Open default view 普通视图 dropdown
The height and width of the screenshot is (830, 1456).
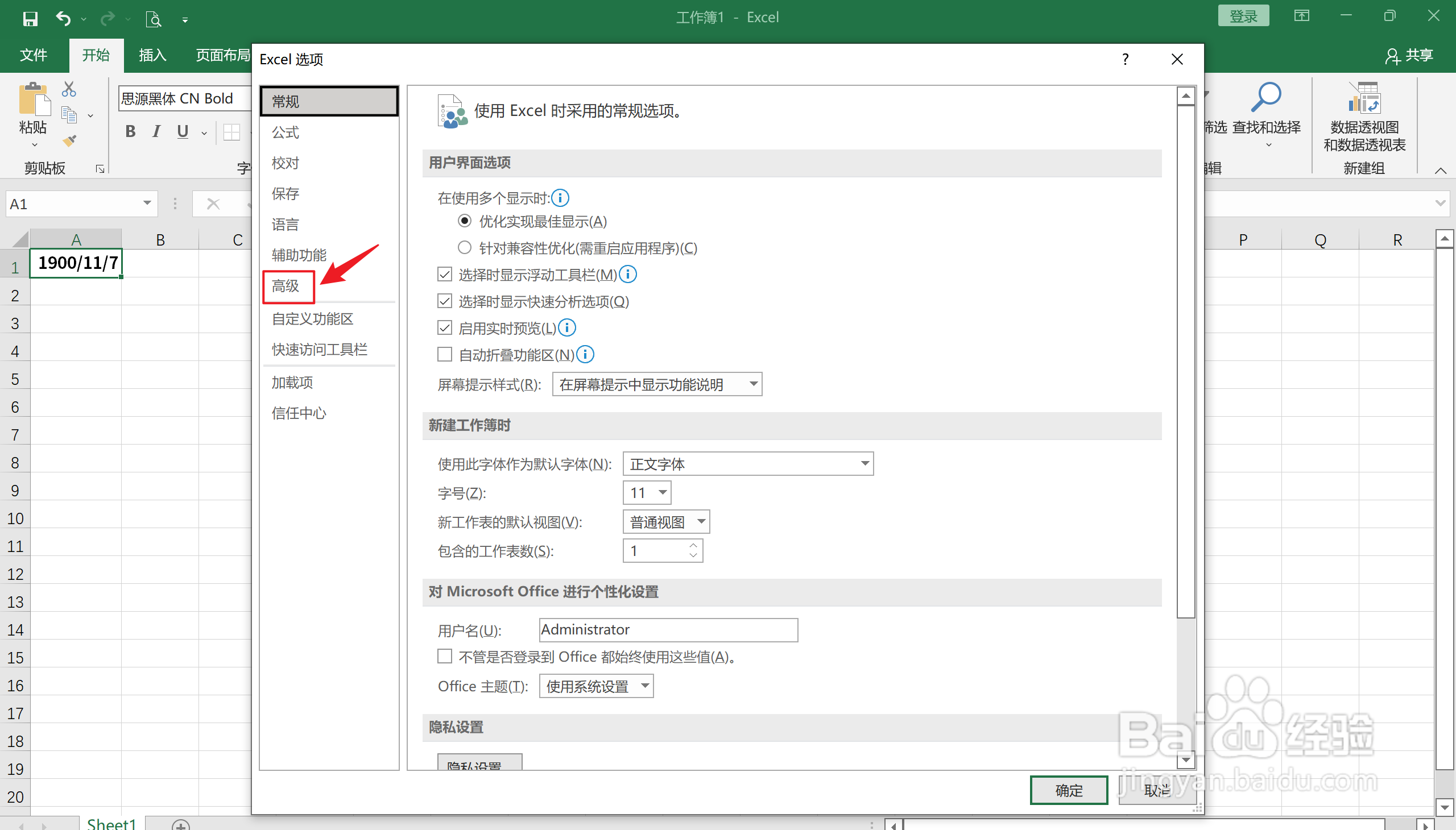click(x=666, y=522)
